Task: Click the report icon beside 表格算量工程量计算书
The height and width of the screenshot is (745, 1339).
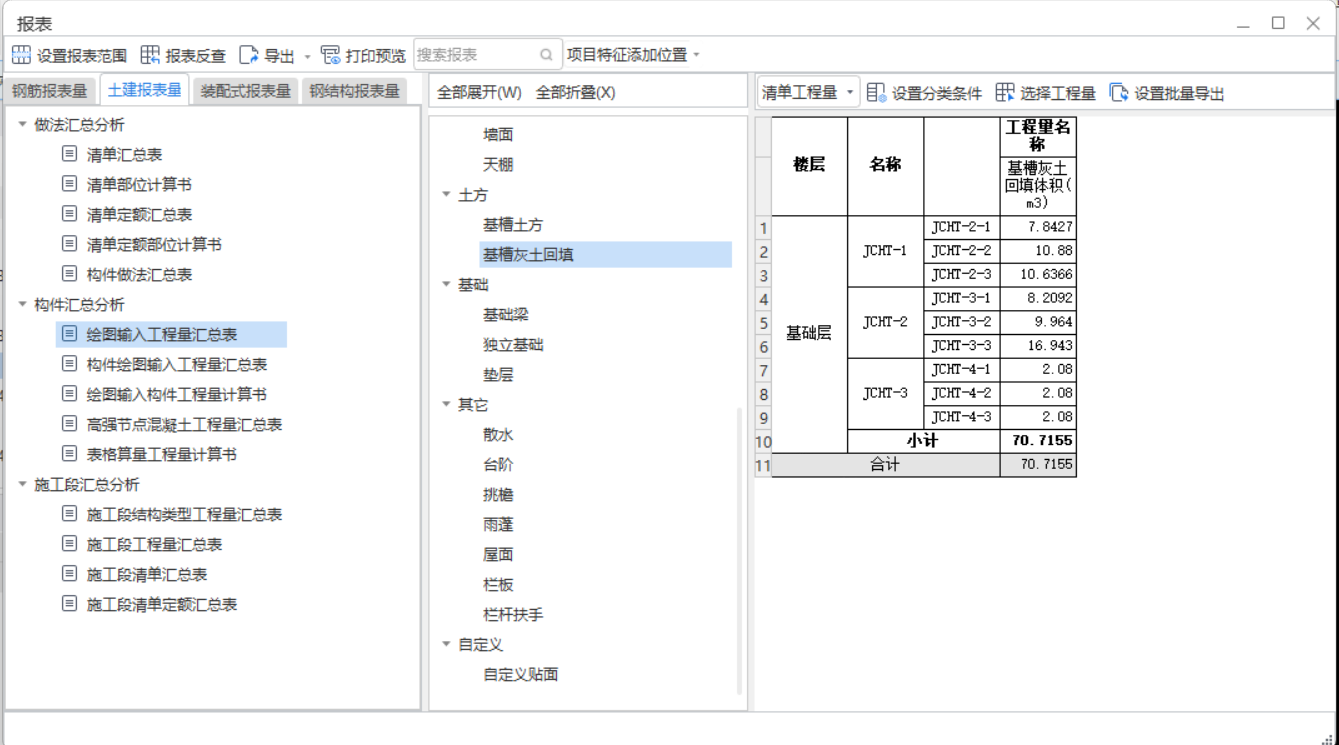Action: [x=69, y=454]
